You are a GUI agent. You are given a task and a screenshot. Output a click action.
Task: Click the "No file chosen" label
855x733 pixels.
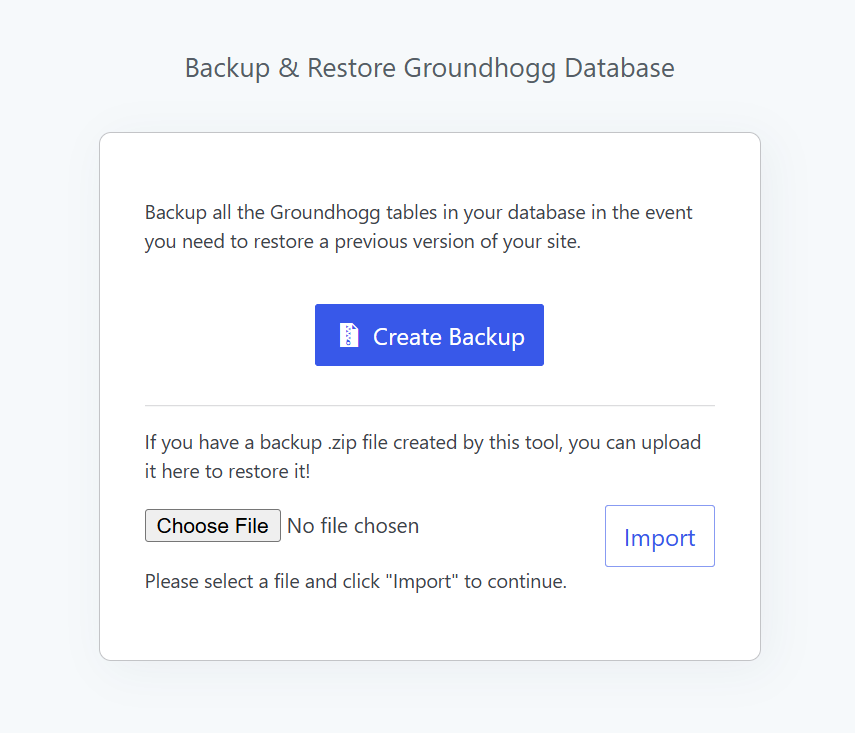353,526
